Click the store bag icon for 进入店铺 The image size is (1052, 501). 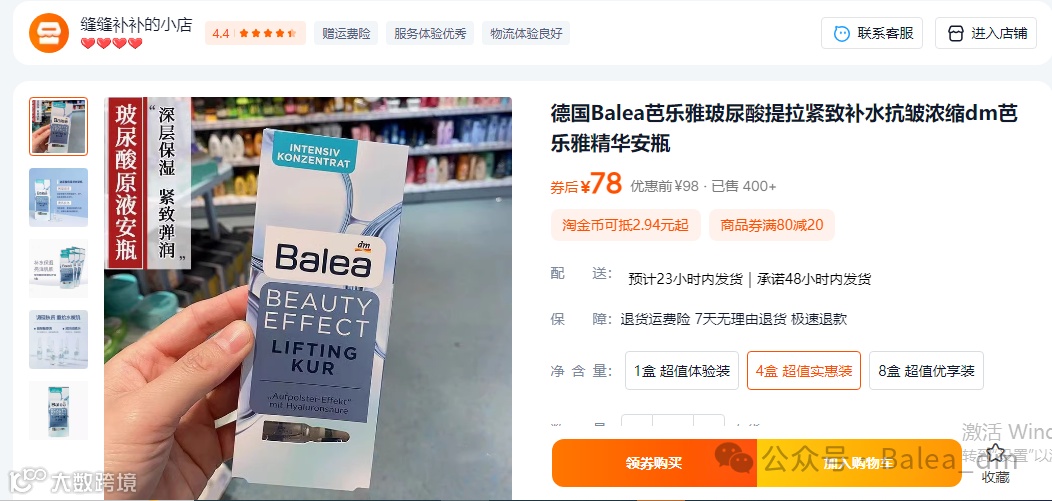click(955, 34)
